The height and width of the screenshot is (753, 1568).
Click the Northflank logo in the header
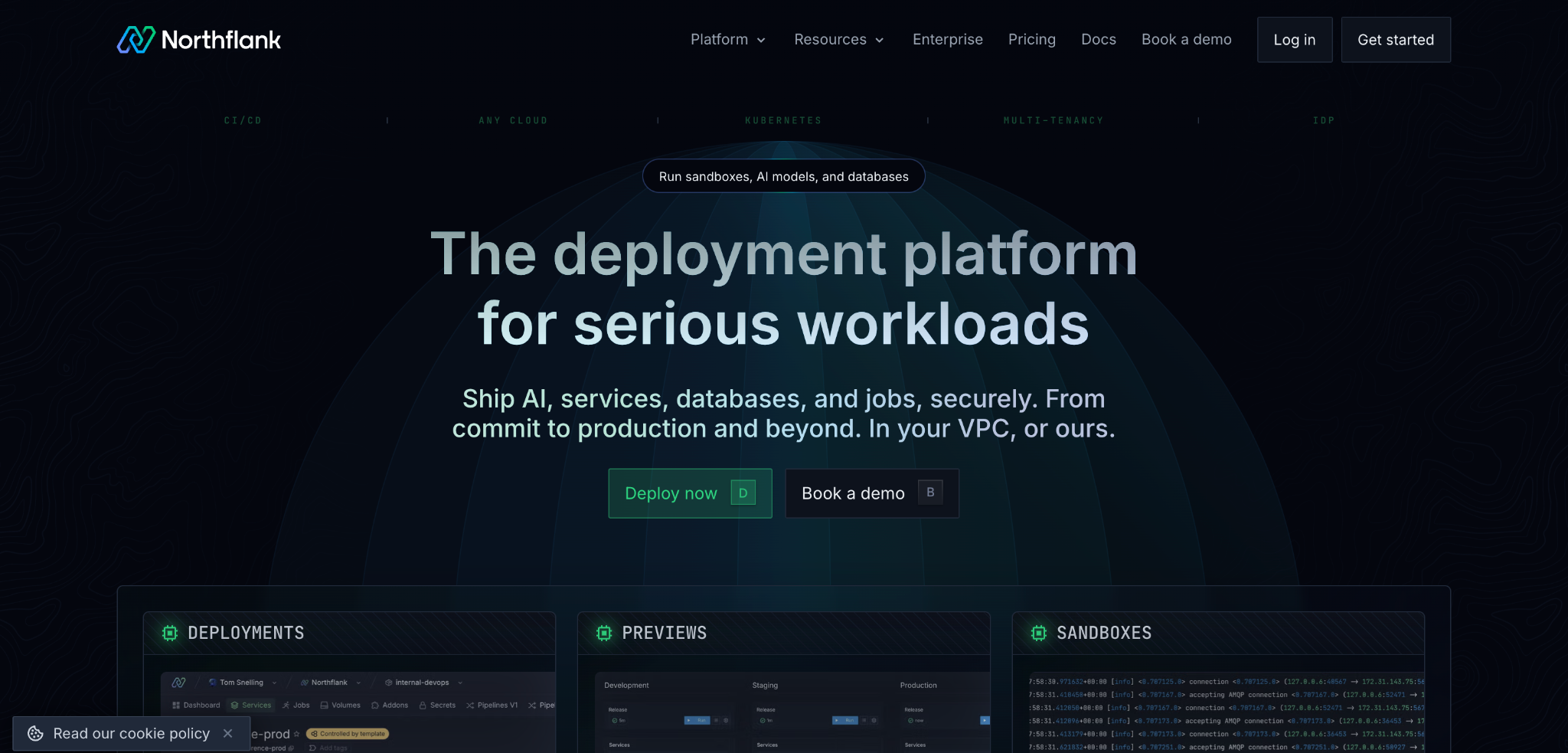pos(199,40)
